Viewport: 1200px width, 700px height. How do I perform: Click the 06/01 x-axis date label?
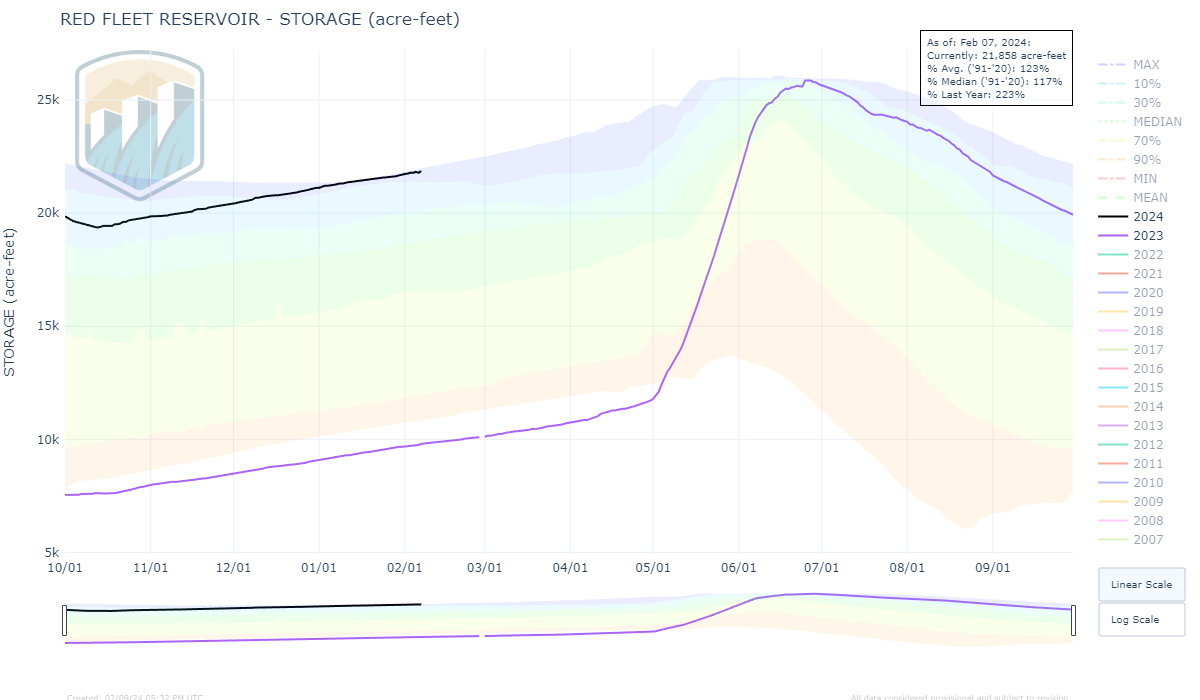pos(737,567)
